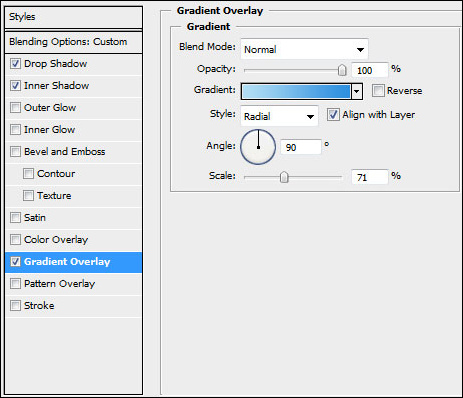This screenshot has width=463, height=398.
Task: Click the Scale slider handle
Action: coord(284,177)
